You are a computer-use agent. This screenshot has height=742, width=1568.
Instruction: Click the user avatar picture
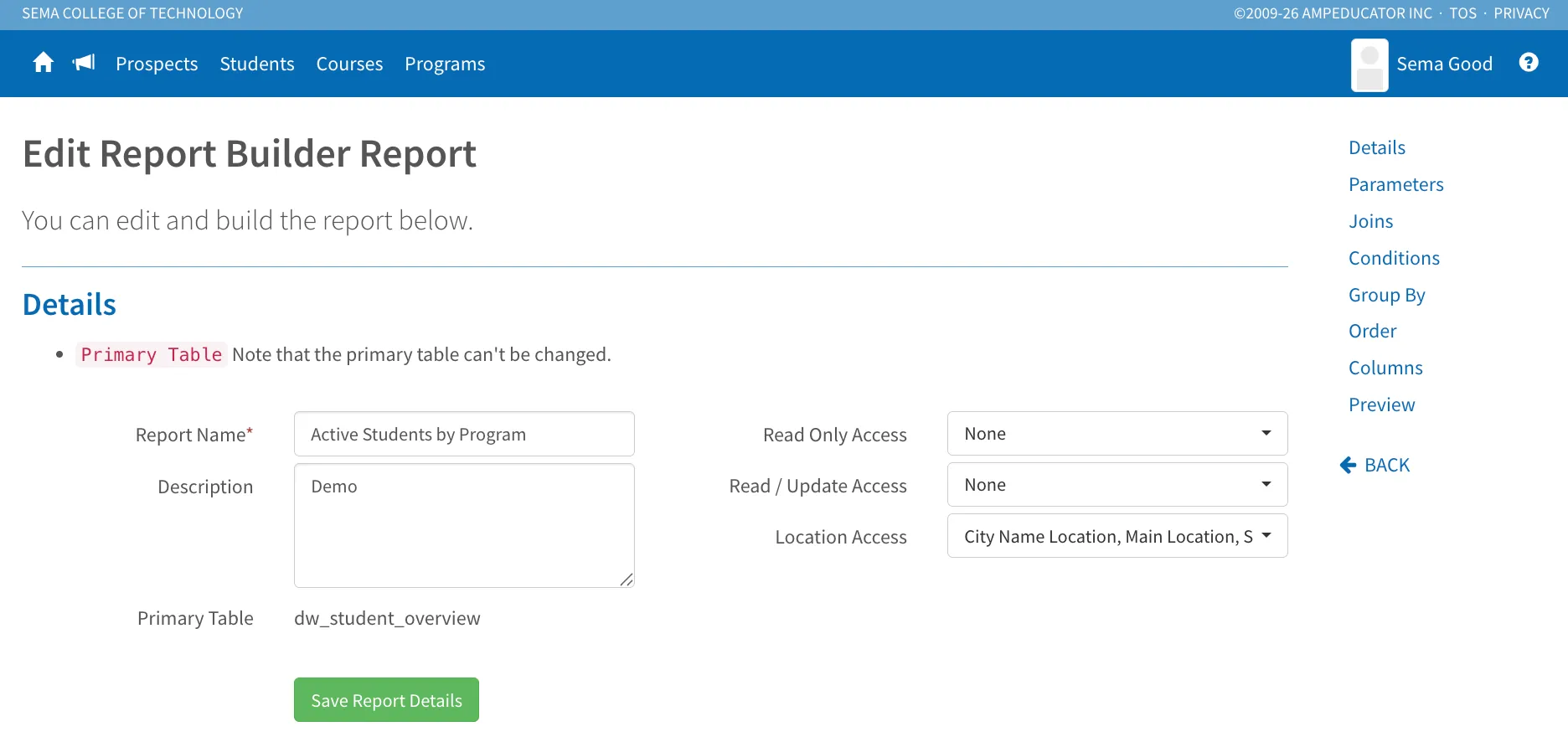pos(1369,64)
